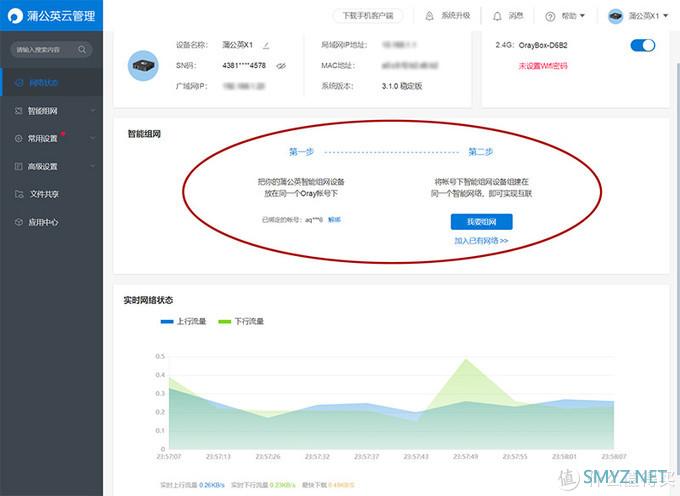Click the 上行流量 legend label
Viewport: 680px width, 496px height.
coord(191,321)
